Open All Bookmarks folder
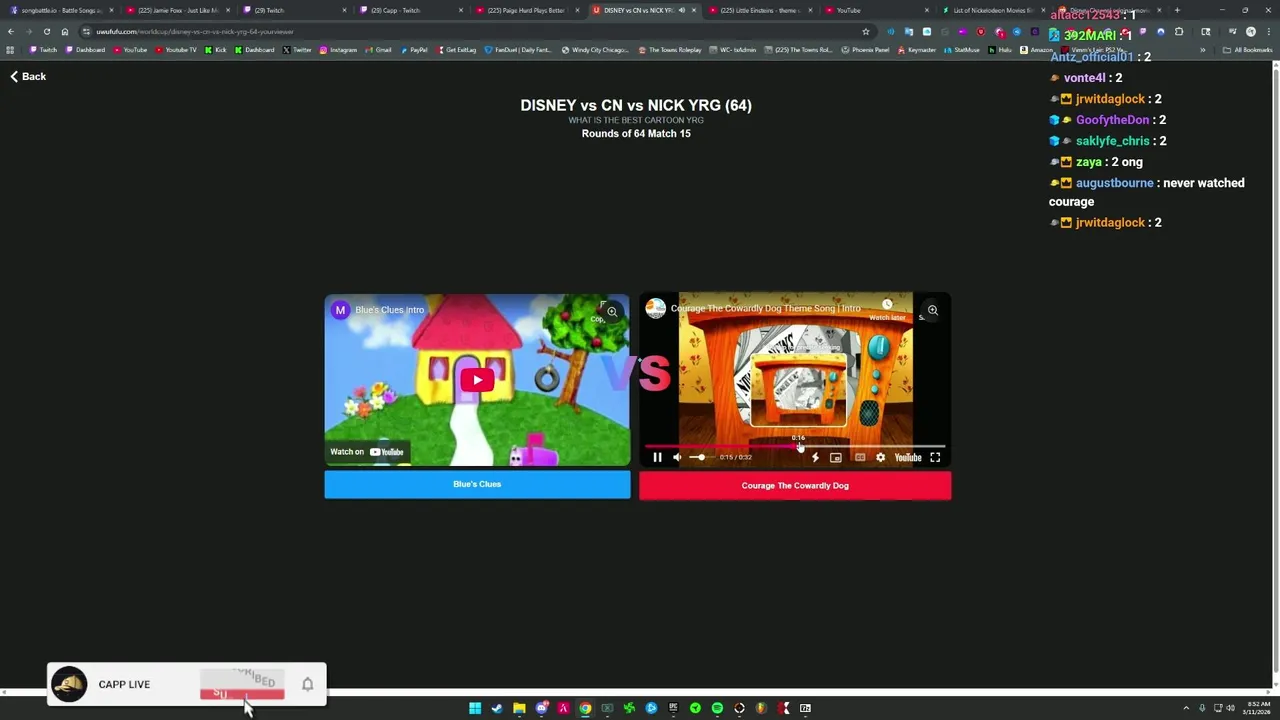Screen dimensions: 1280x720 coord(1248,49)
